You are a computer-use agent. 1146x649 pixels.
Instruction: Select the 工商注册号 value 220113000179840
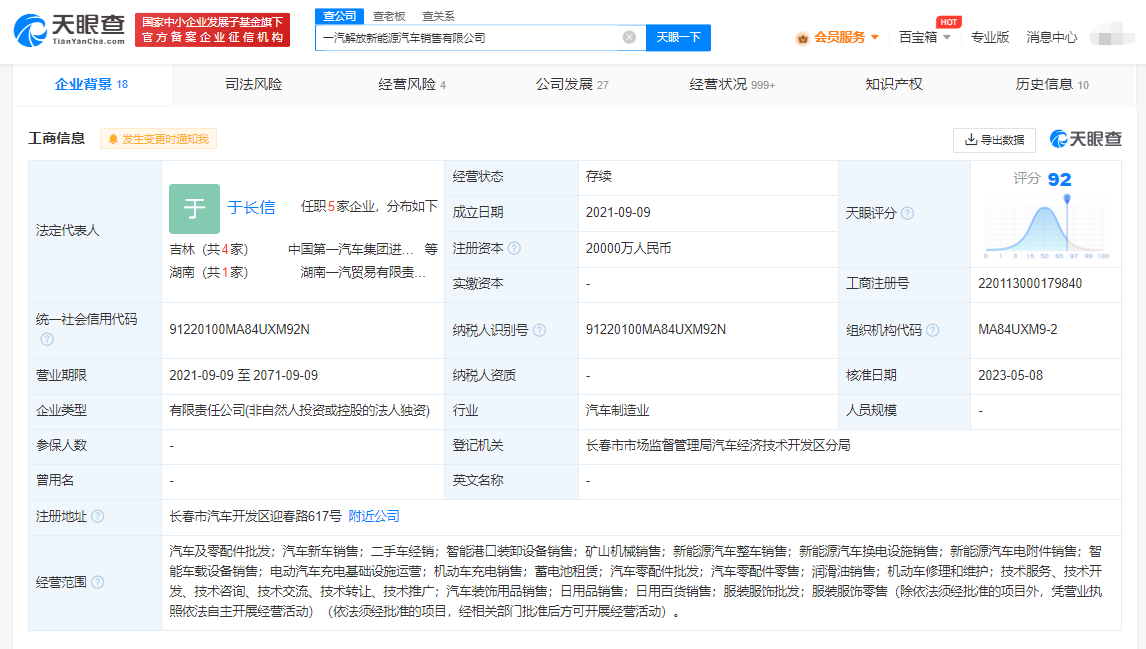(1030, 284)
